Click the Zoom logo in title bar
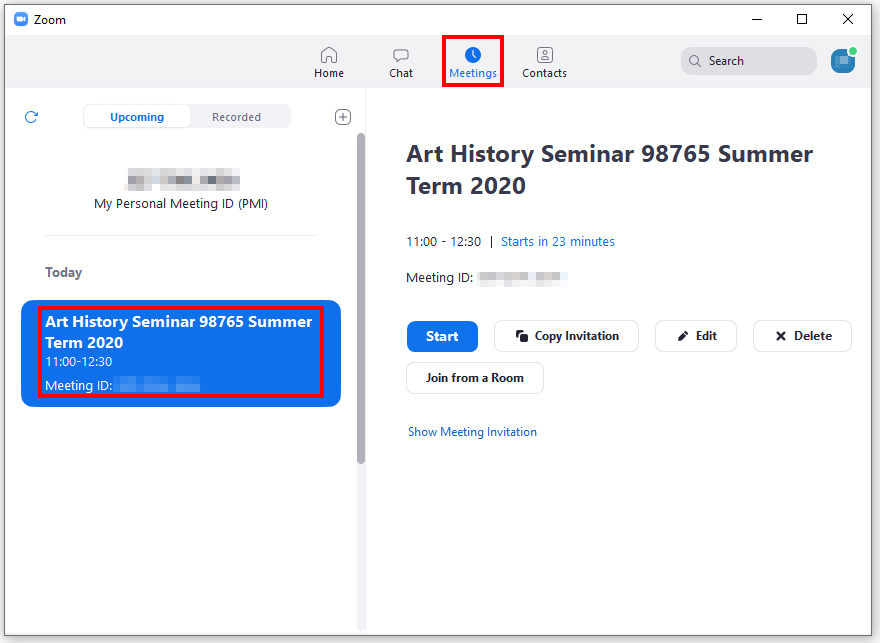The image size is (880, 643). pos(21,19)
